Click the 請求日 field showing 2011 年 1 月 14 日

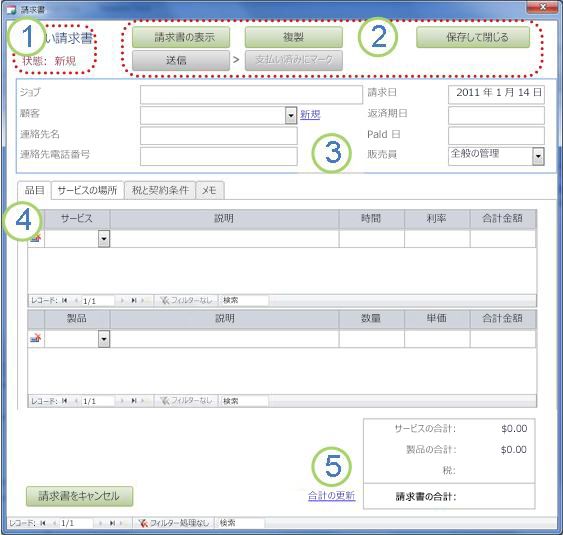(x=496, y=94)
